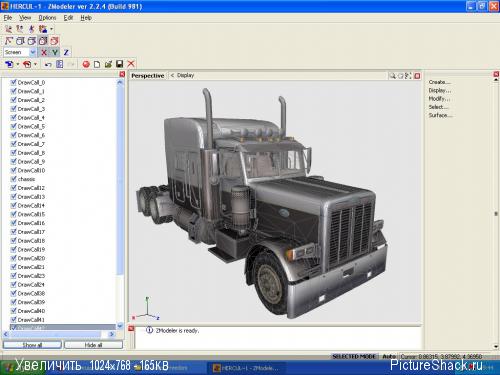Click the blue cube editor icon

point(9,64)
